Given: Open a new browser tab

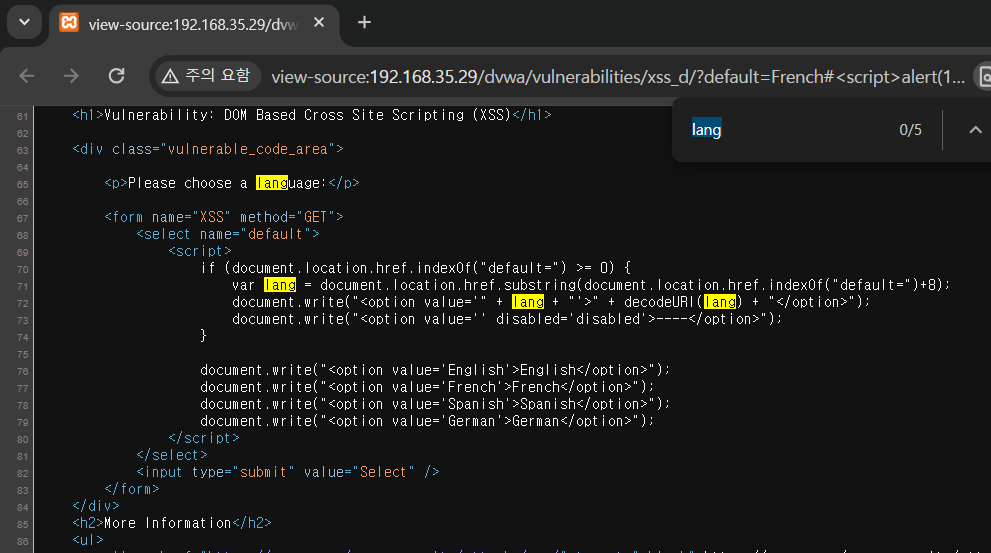Looking at the screenshot, I should tap(364, 23).
